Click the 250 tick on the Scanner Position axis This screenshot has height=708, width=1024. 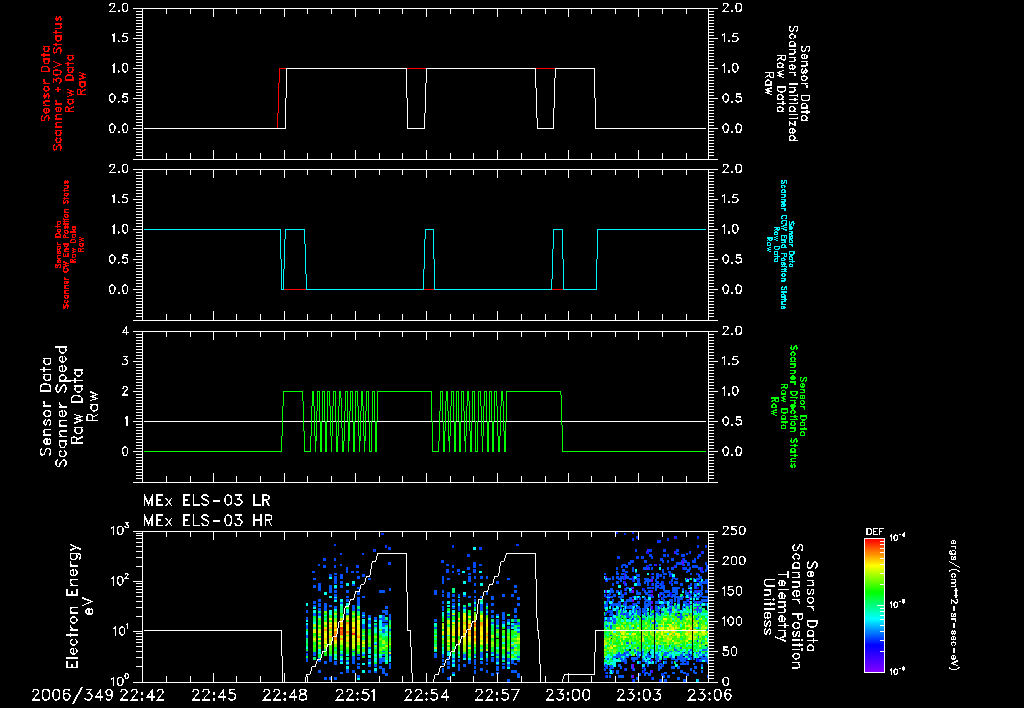pos(735,531)
